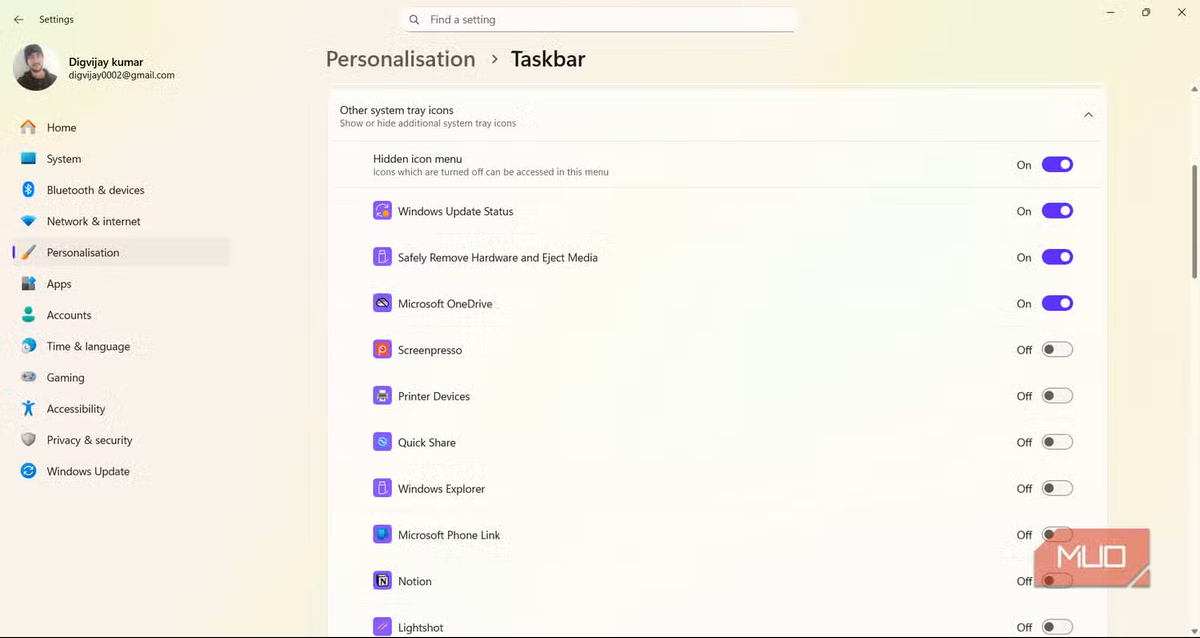Click the Other system tray icons heading
Screen dimensions: 1200x638
pos(397,110)
